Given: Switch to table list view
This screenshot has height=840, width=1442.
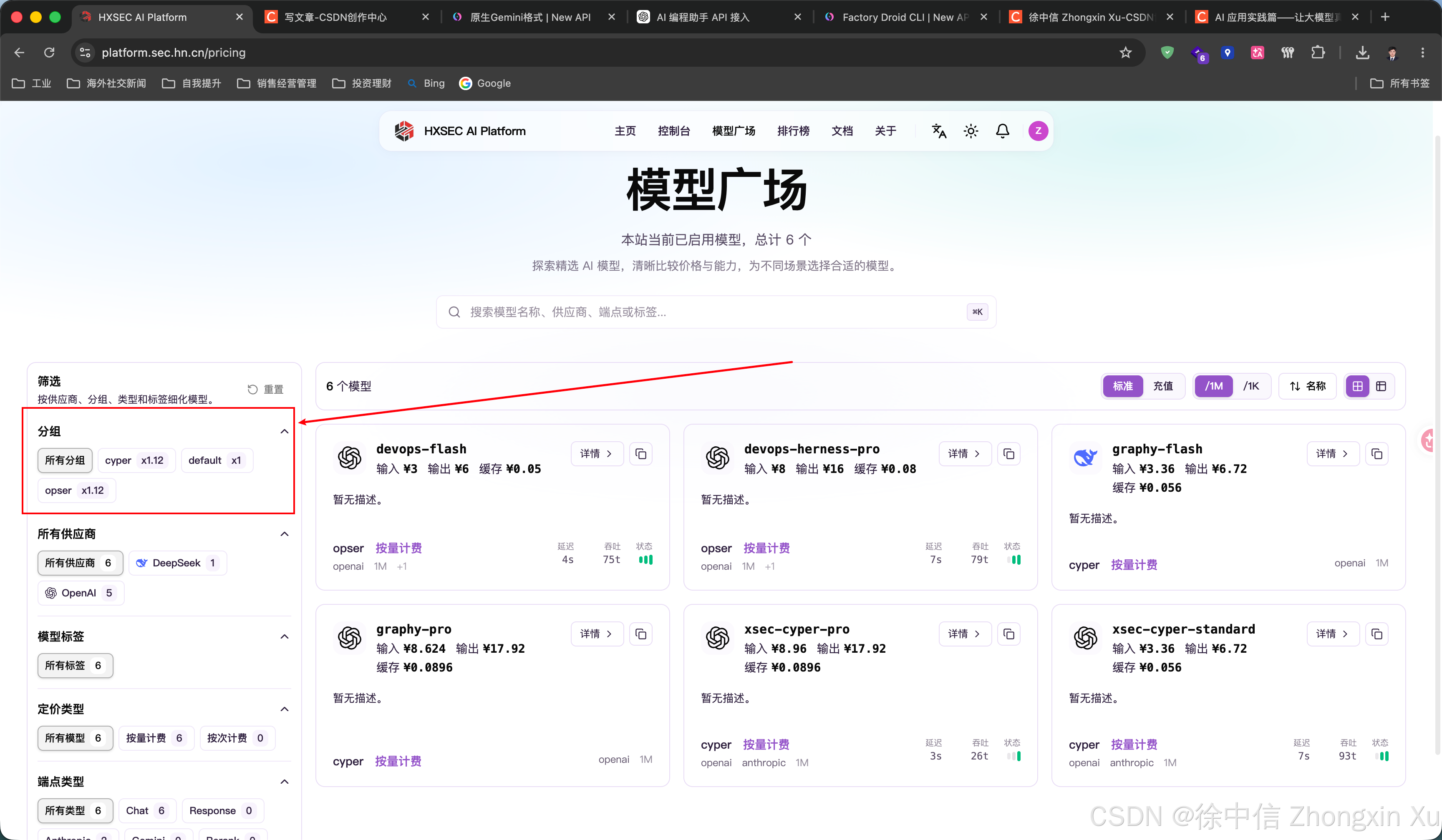Looking at the screenshot, I should [1381, 387].
